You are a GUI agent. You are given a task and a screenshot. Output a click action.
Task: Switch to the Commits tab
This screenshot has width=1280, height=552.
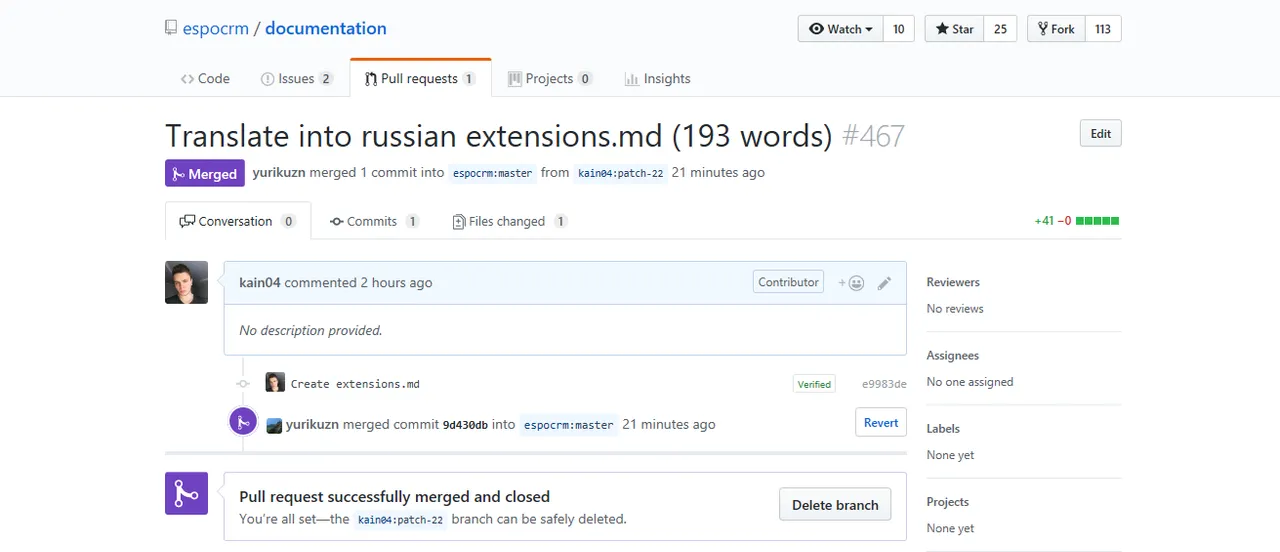pos(374,221)
